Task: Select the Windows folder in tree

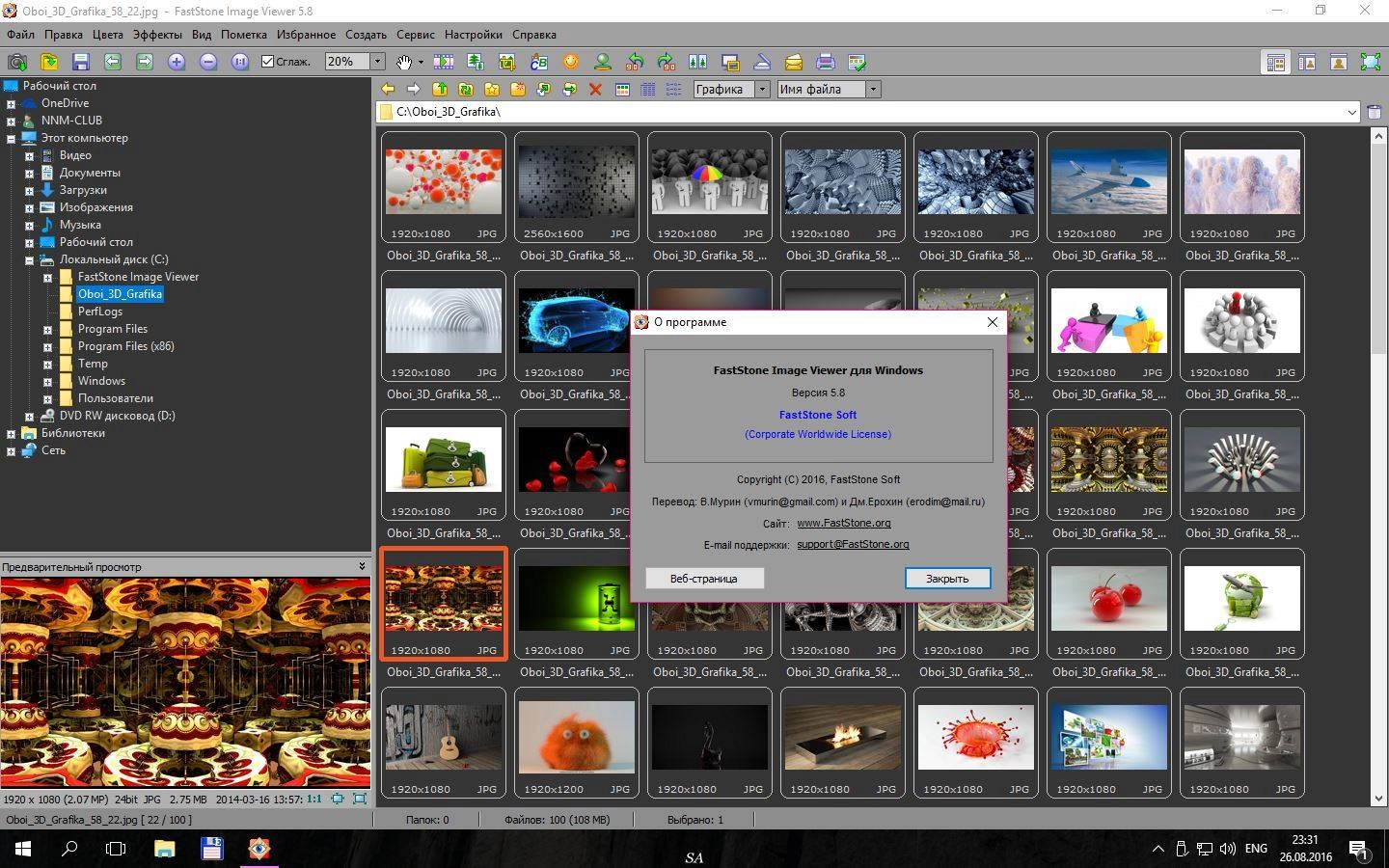Action: [101, 381]
